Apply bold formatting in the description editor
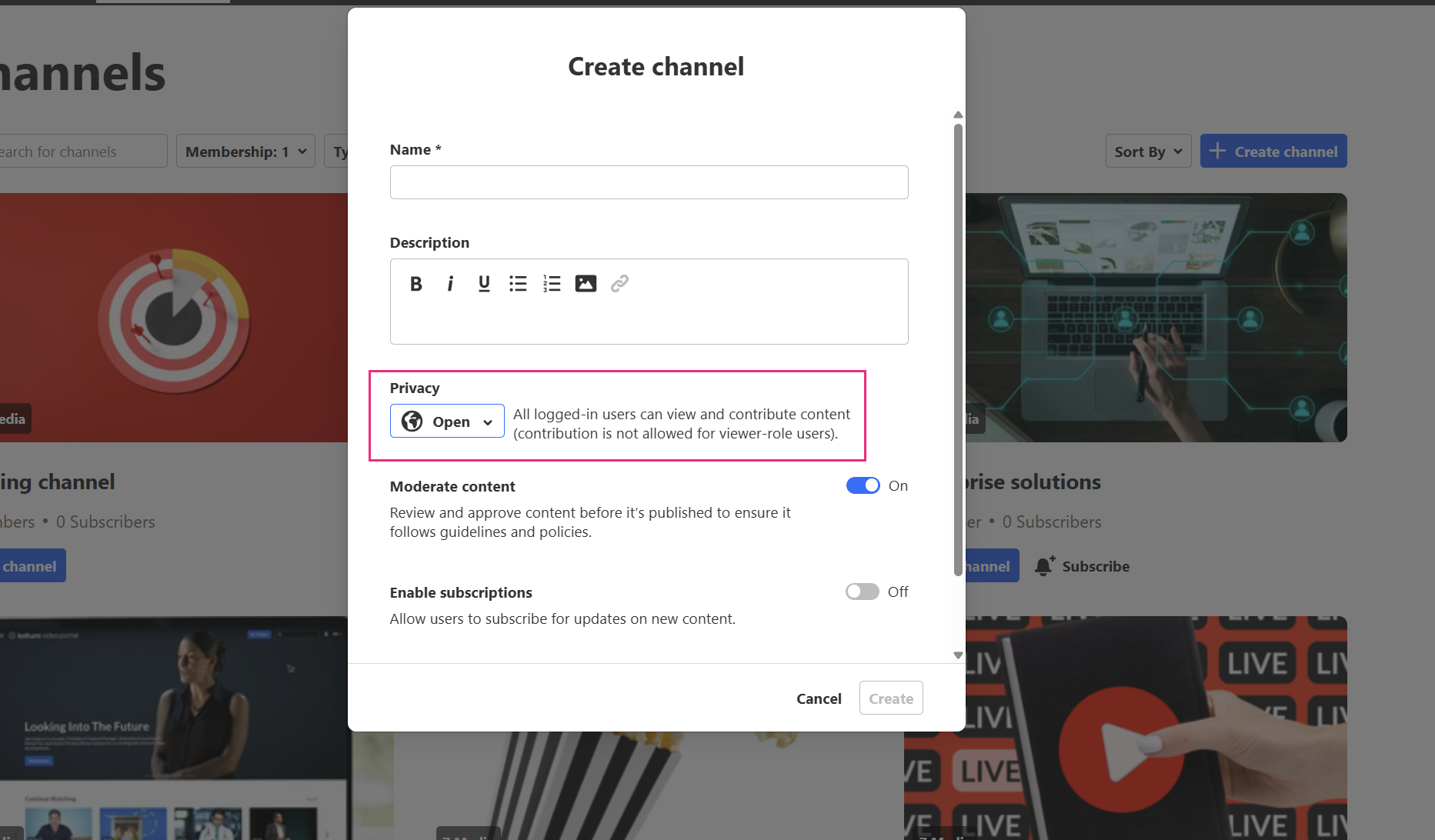The height and width of the screenshot is (840, 1435). pyautogui.click(x=416, y=284)
